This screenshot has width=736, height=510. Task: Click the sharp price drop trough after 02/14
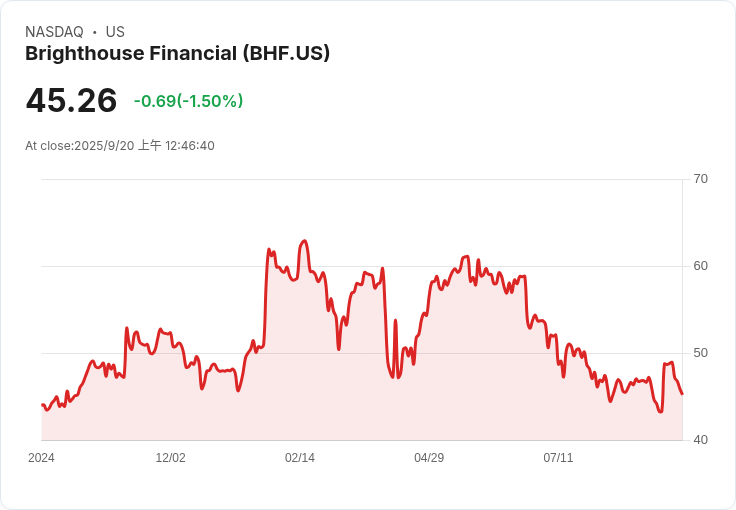(x=392, y=377)
